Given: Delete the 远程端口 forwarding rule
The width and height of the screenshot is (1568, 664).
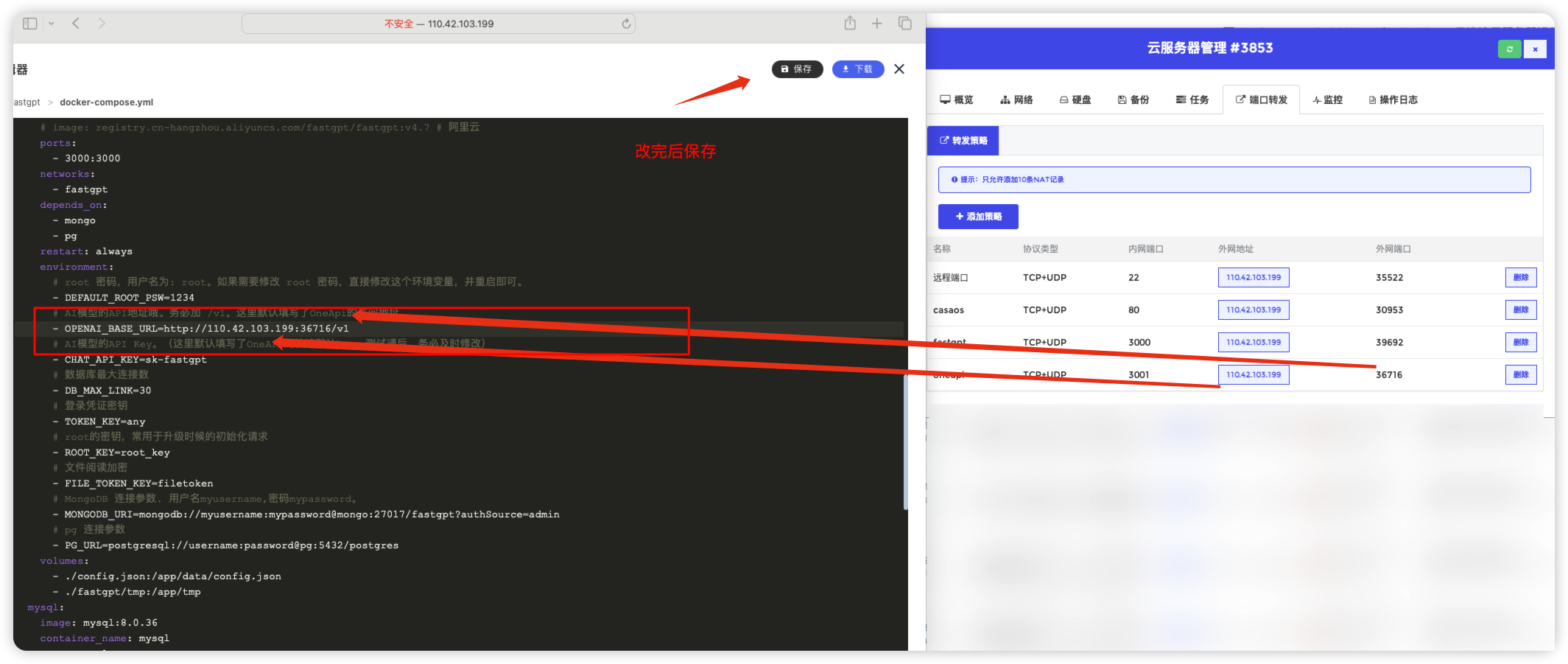Looking at the screenshot, I should [1521, 278].
